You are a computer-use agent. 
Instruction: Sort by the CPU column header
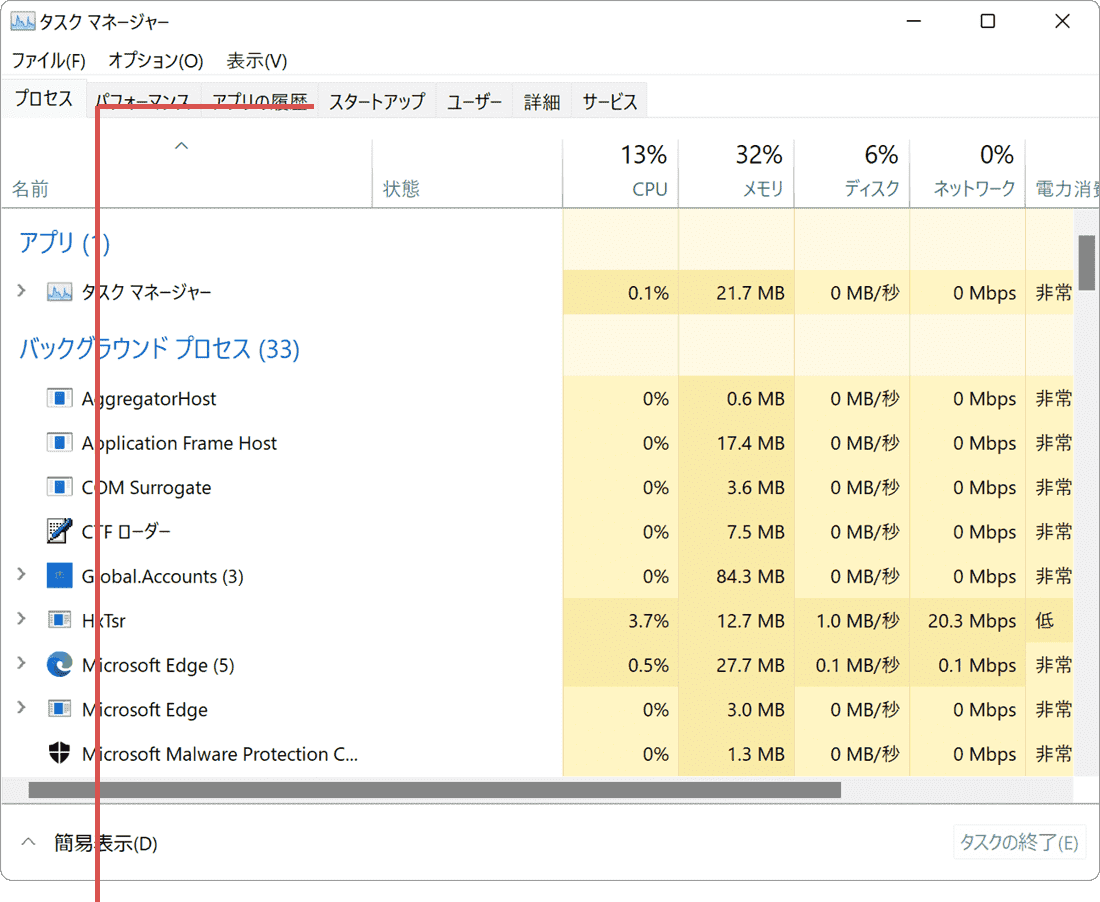[620, 172]
